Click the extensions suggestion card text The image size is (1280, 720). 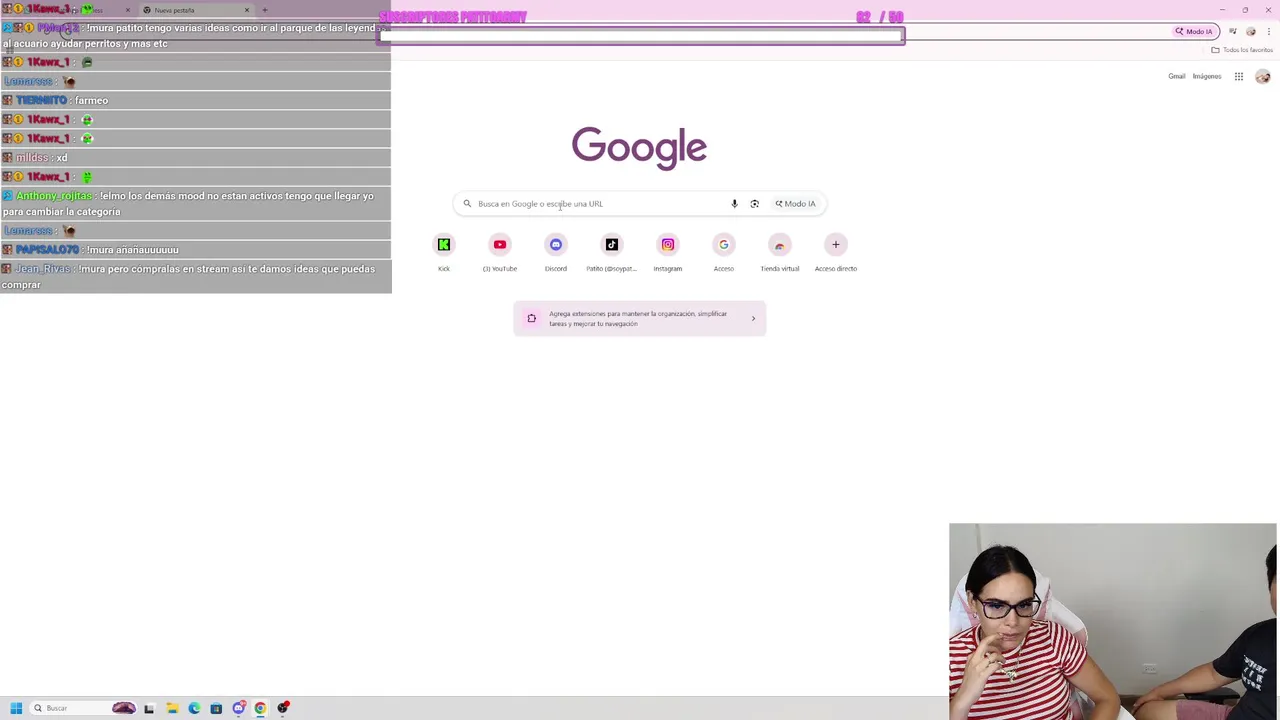638,319
